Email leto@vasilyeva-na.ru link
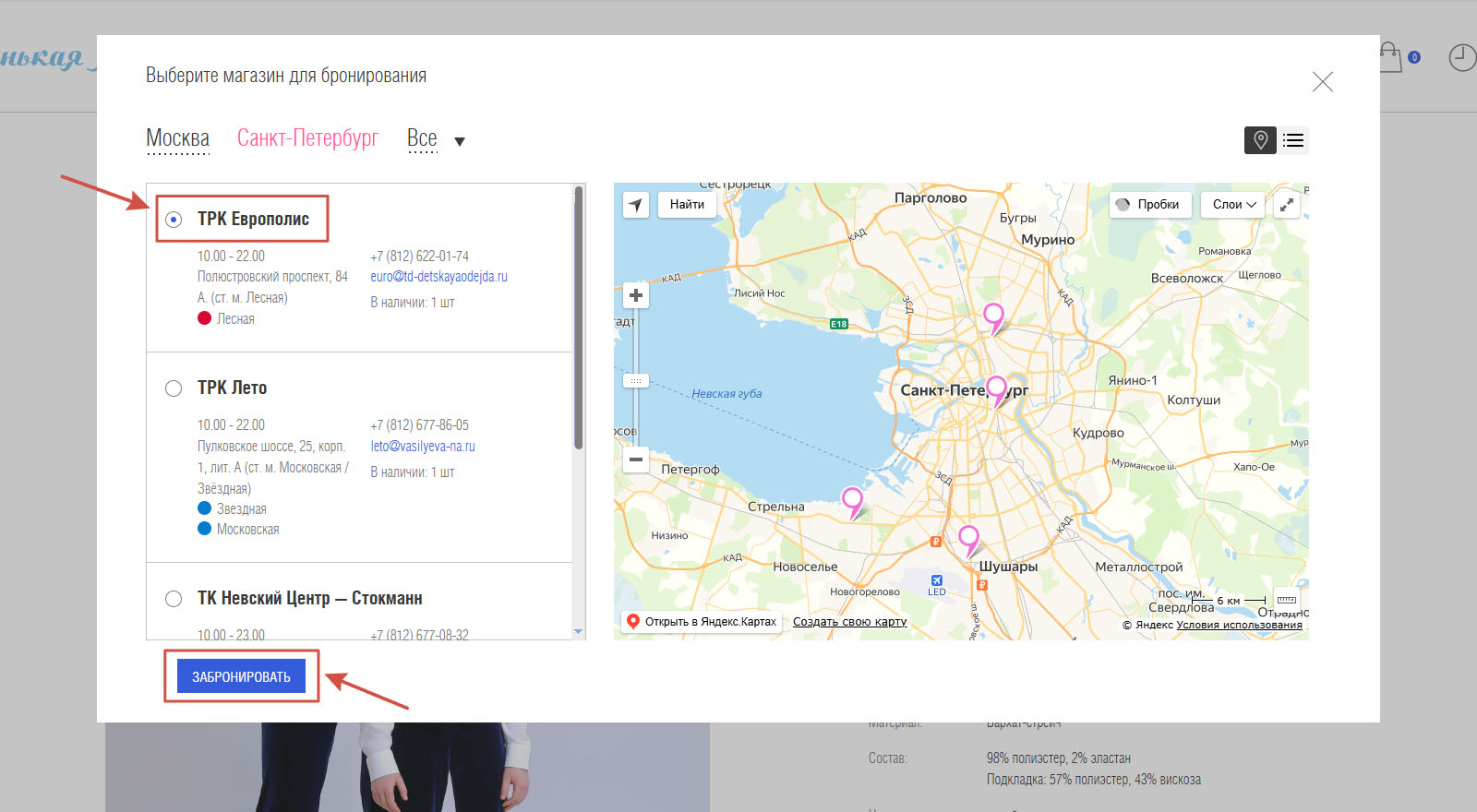 click(x=423, y=447)
